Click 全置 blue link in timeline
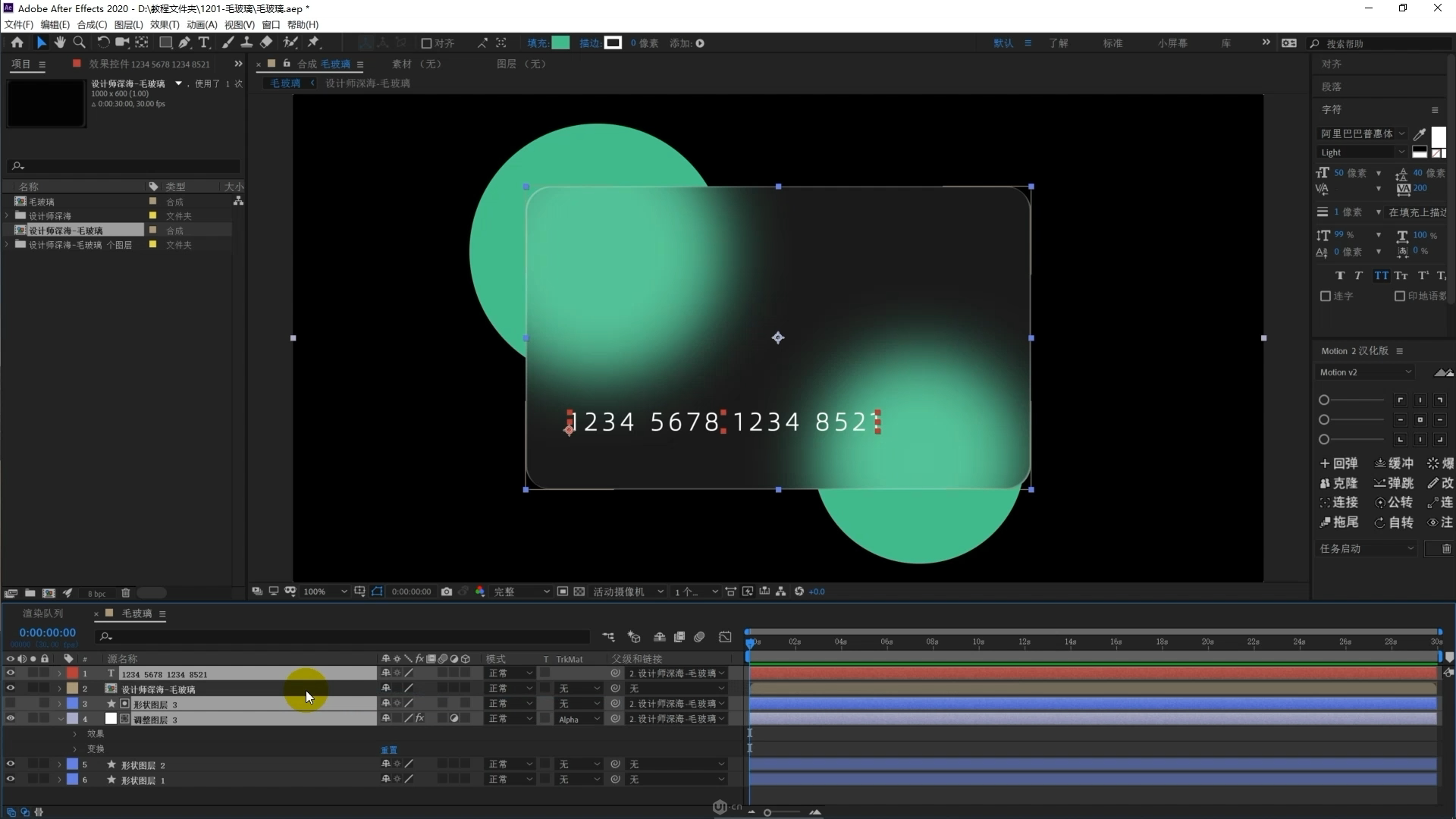The height and width of the screenshot is (819, 1456). click(388, 748)
